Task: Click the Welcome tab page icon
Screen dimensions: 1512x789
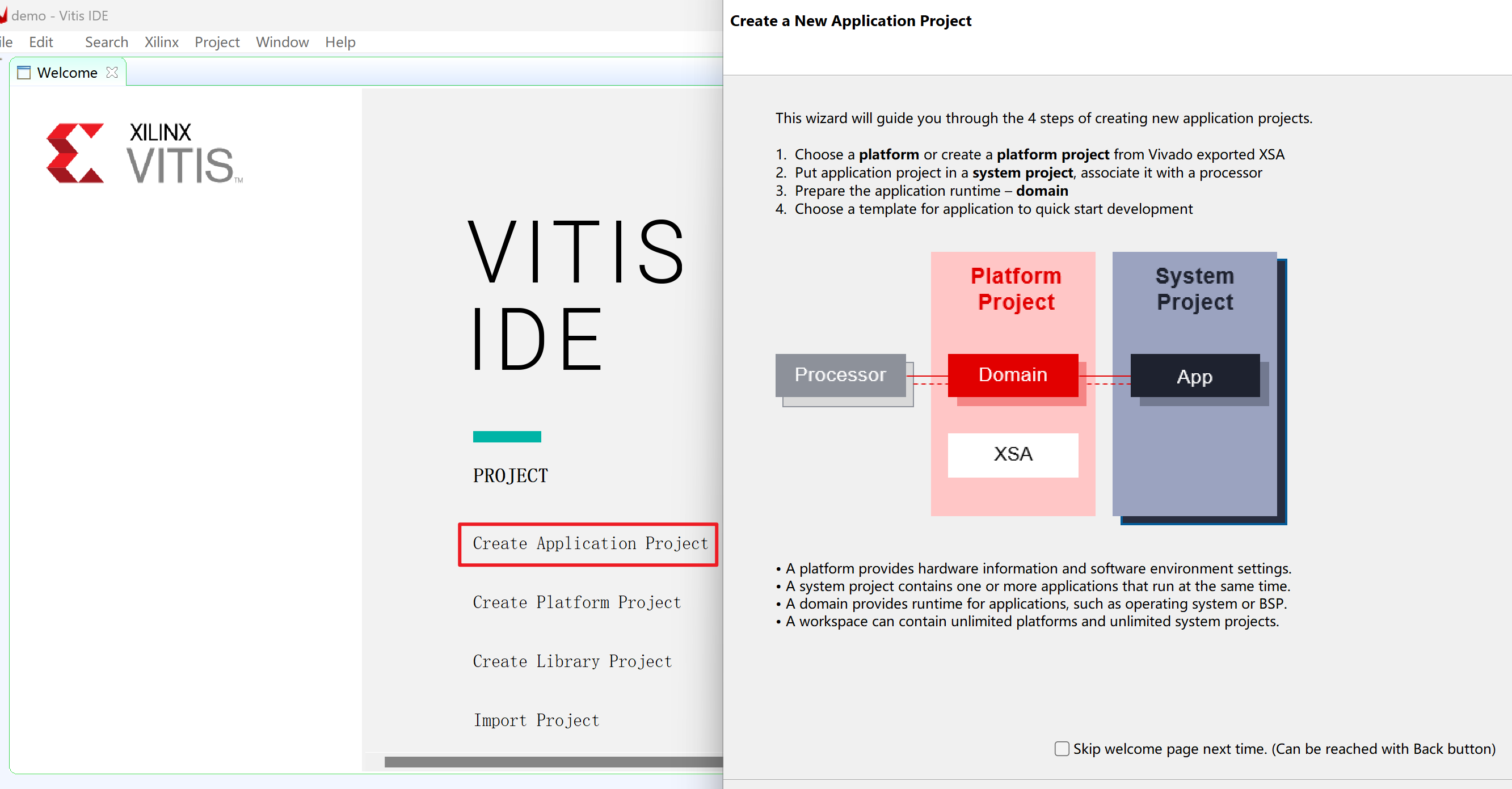Action: [24, 73]
